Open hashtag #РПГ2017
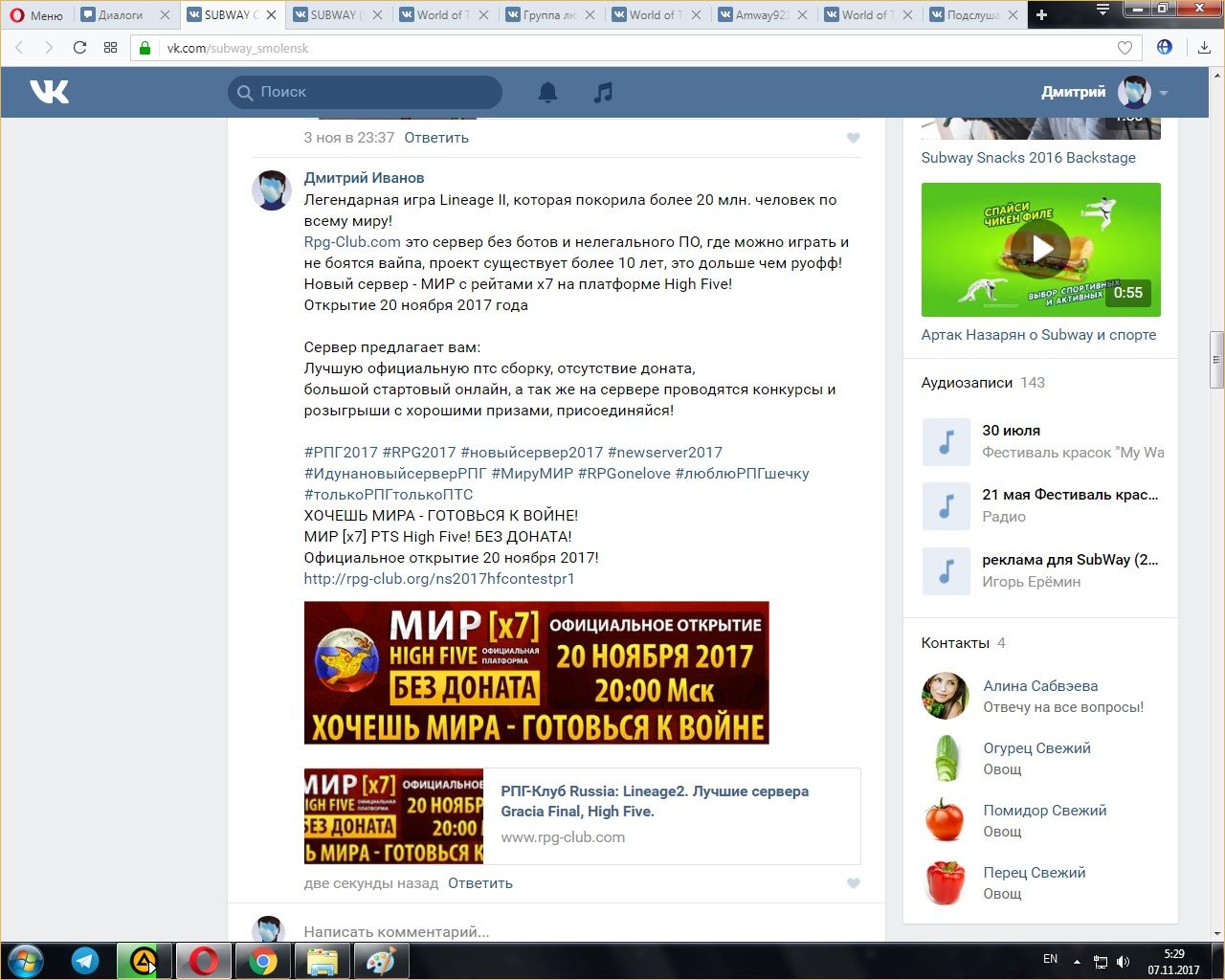Image resolution: width=1225 pixels, height=980 pixels. (x=341, y=453)
